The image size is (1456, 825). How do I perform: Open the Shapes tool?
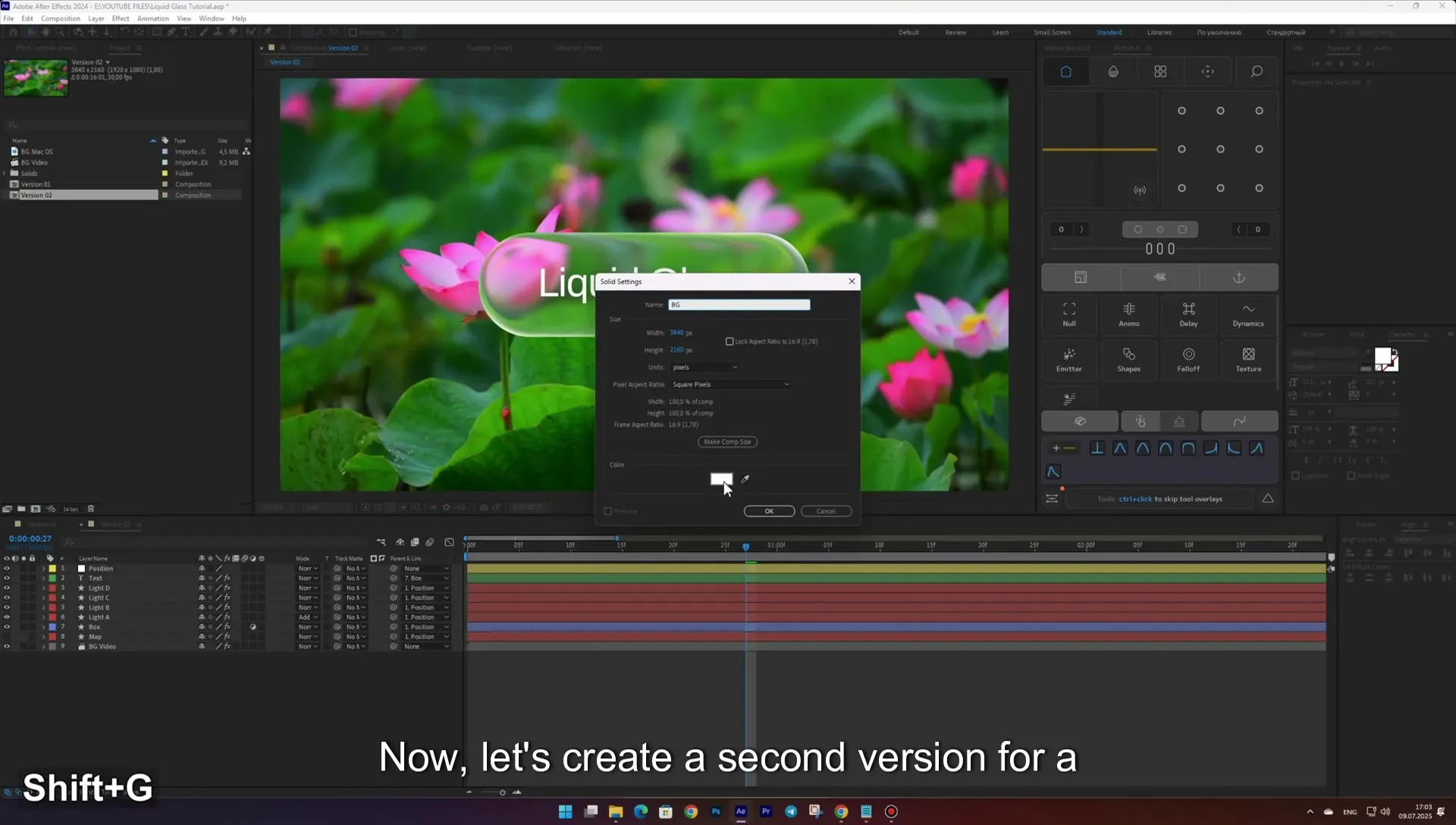1128,359
